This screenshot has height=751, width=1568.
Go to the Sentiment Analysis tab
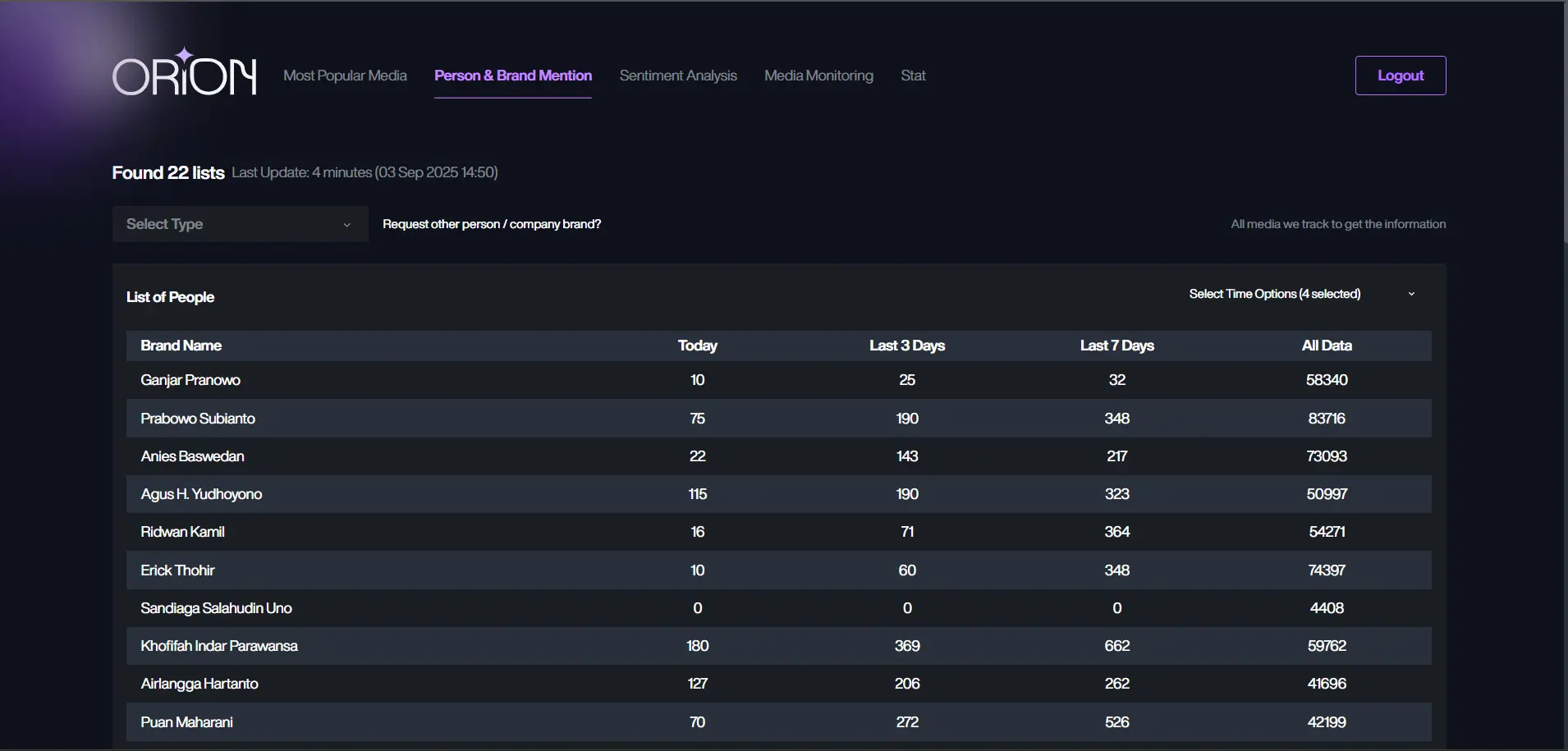click(678, 76)
